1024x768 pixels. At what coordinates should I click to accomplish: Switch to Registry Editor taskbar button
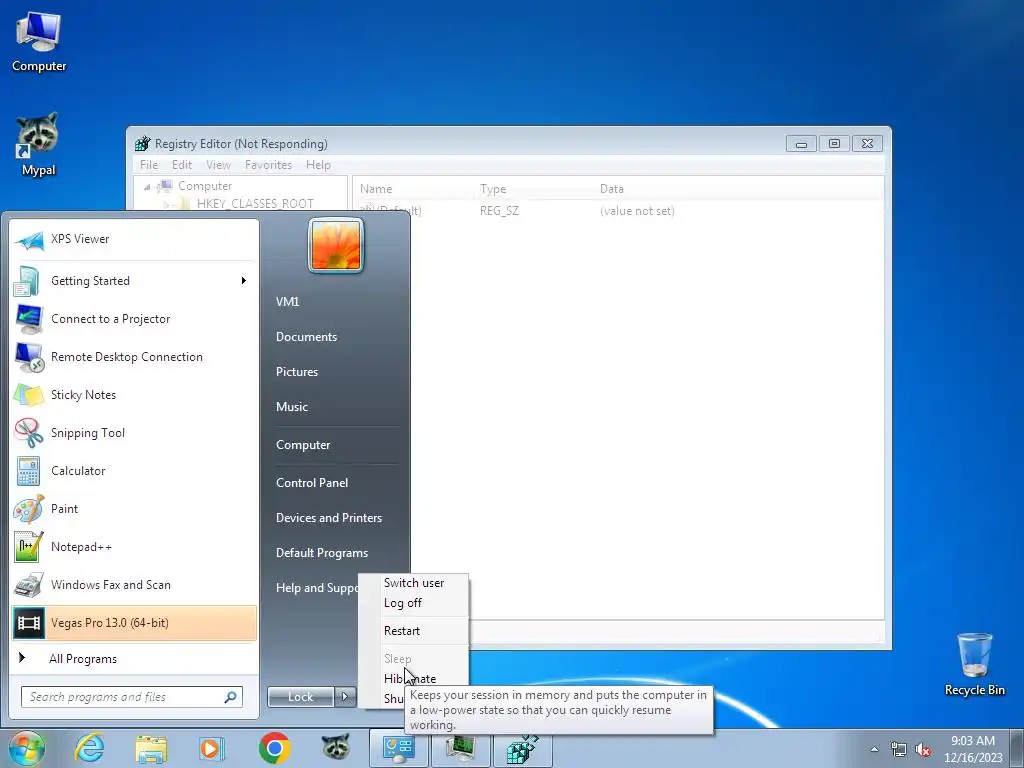[522, 748]
